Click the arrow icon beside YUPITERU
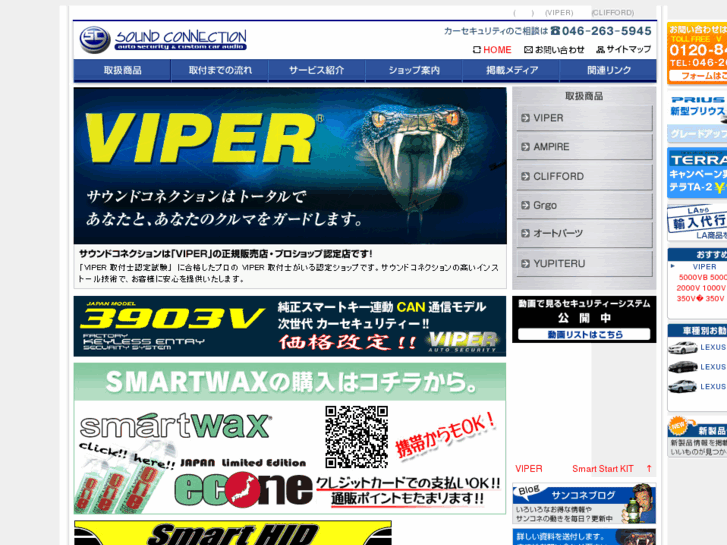 (525, 263)
